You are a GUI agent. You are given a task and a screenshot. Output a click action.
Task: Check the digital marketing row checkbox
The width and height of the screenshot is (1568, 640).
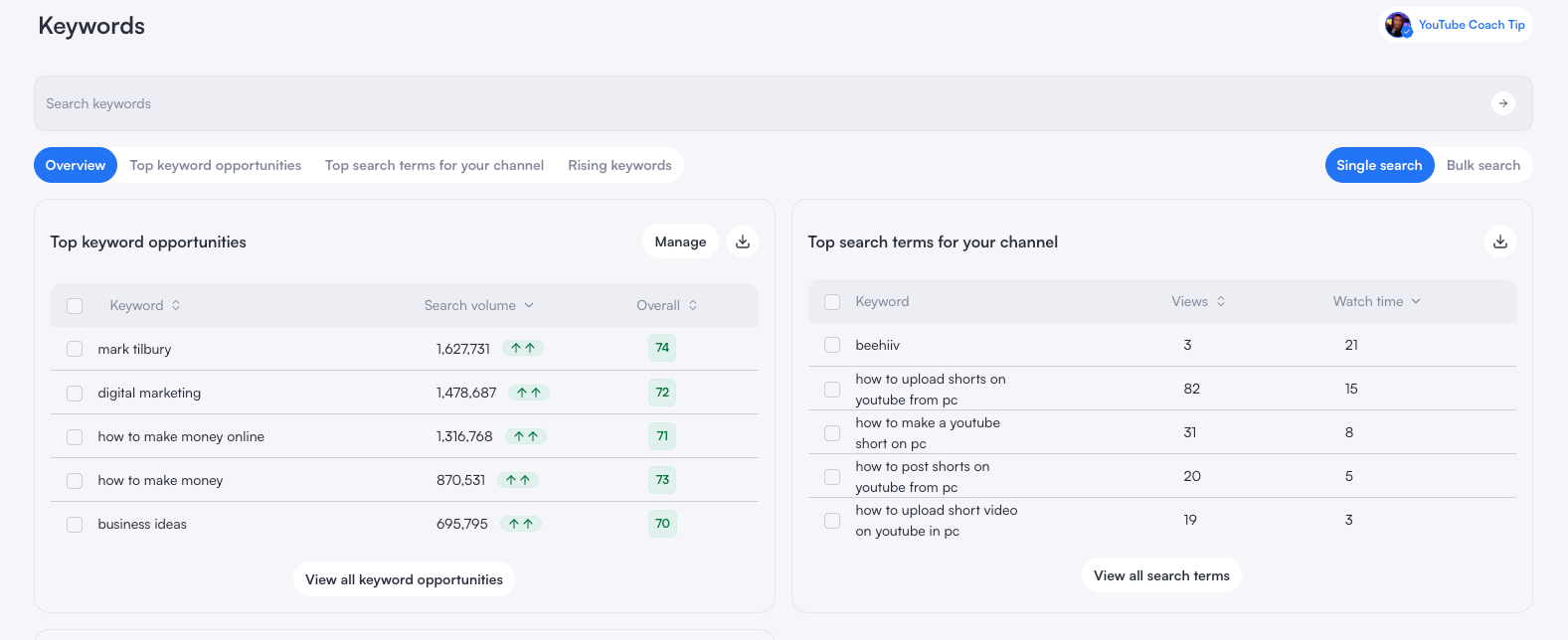pyautogui.click(x=75, y=394)
